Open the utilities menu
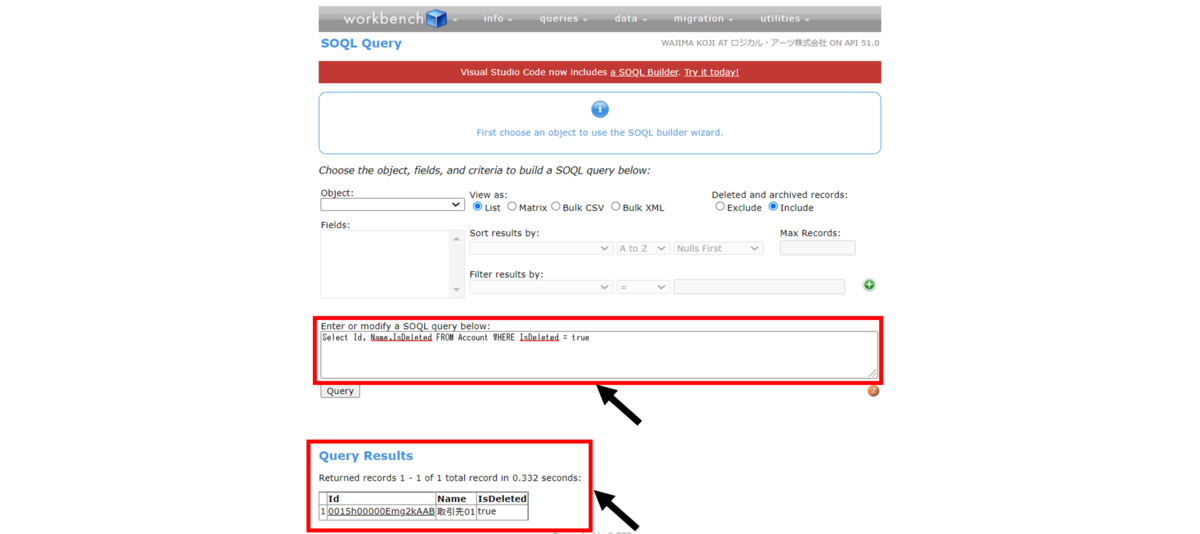Screen dimensions: 1200x534 coord(784,18)
